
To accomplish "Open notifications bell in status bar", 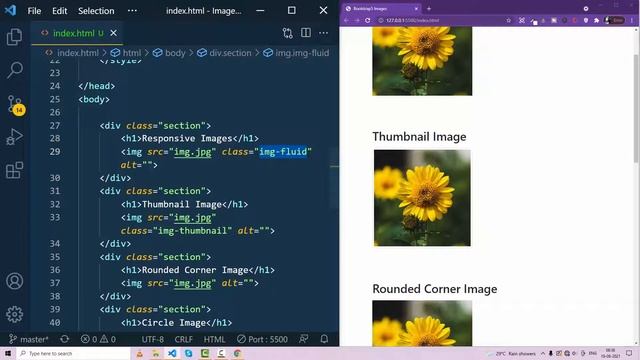I will click(x=324, y=339).
